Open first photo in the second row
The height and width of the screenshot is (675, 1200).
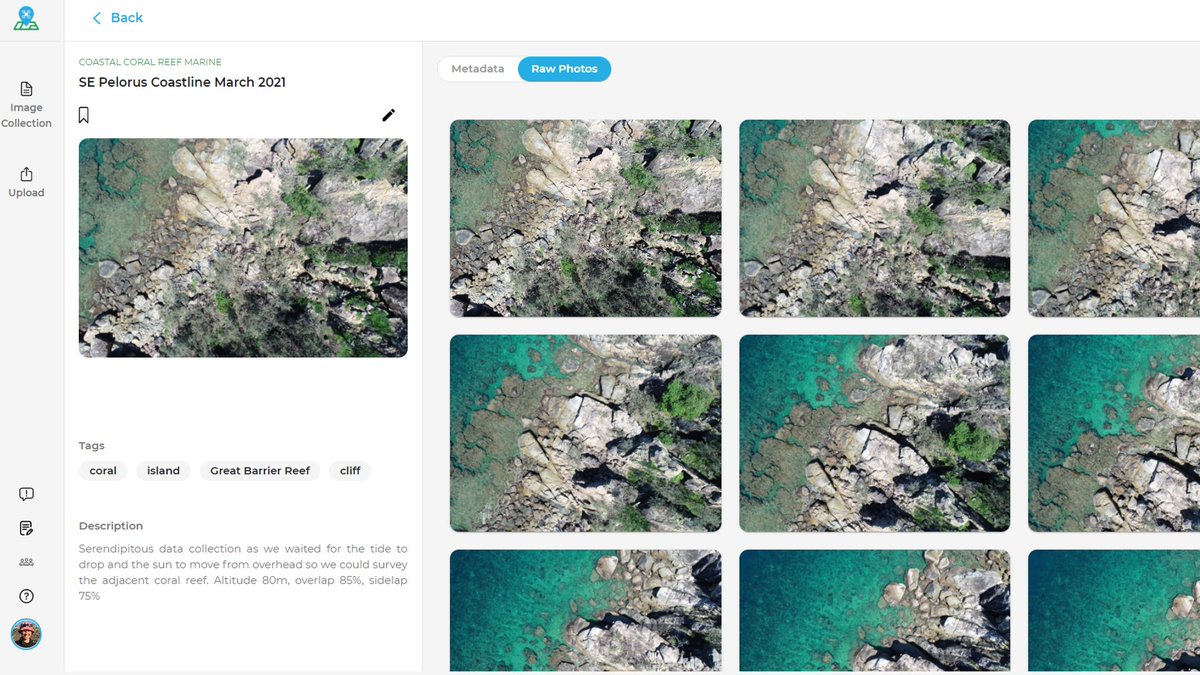[585, 433]
